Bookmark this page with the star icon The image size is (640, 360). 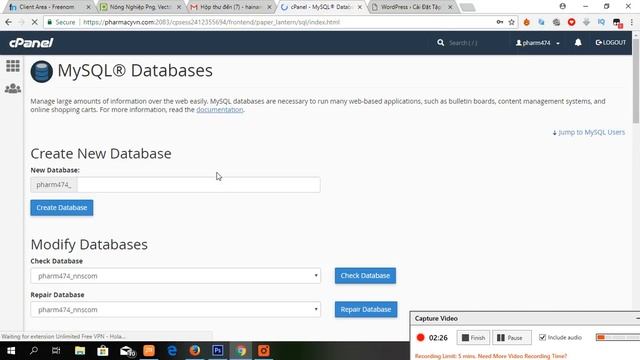click(511, 22)
